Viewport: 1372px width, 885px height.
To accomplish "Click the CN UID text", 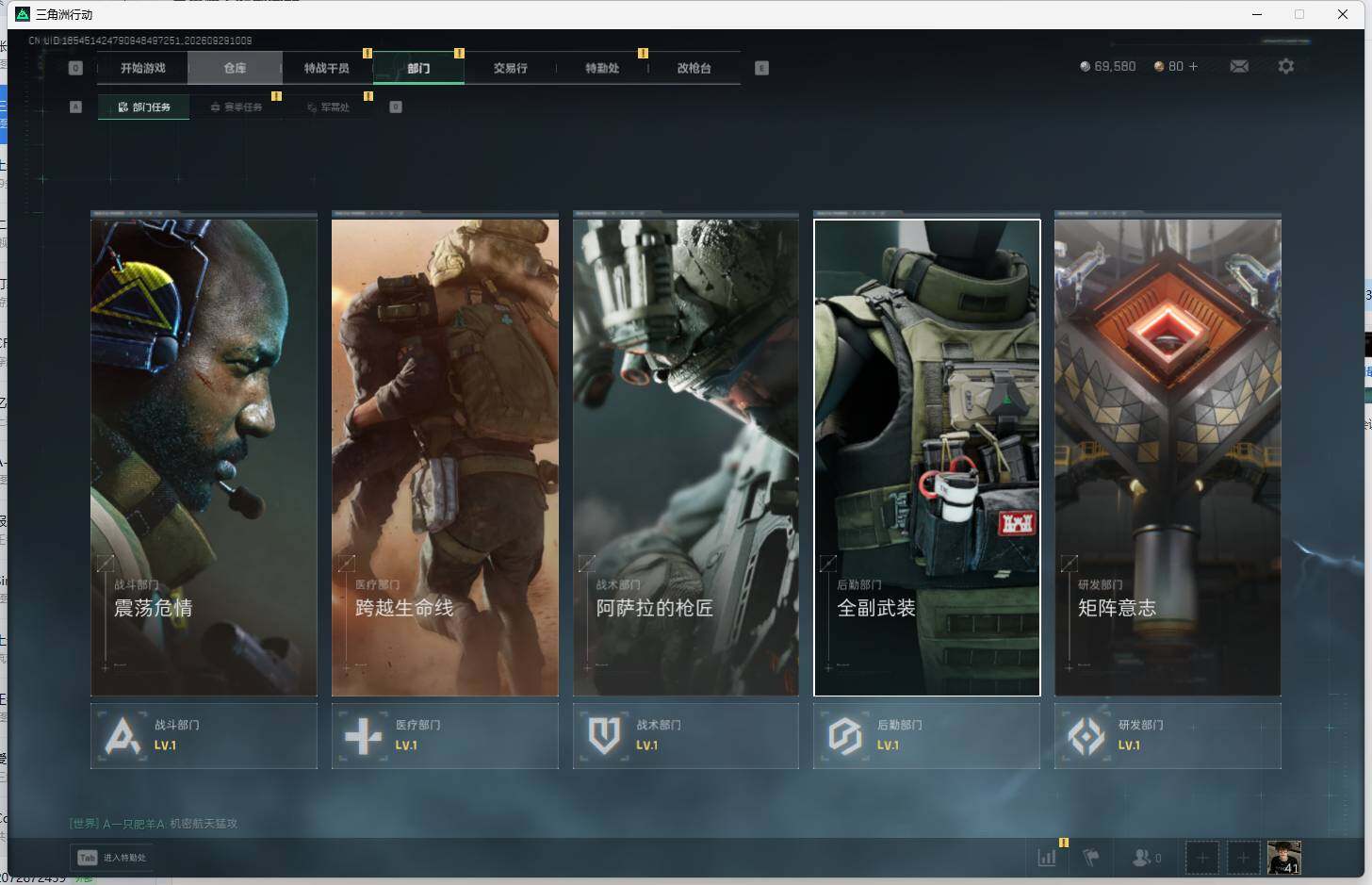I will tap(140, 41).
